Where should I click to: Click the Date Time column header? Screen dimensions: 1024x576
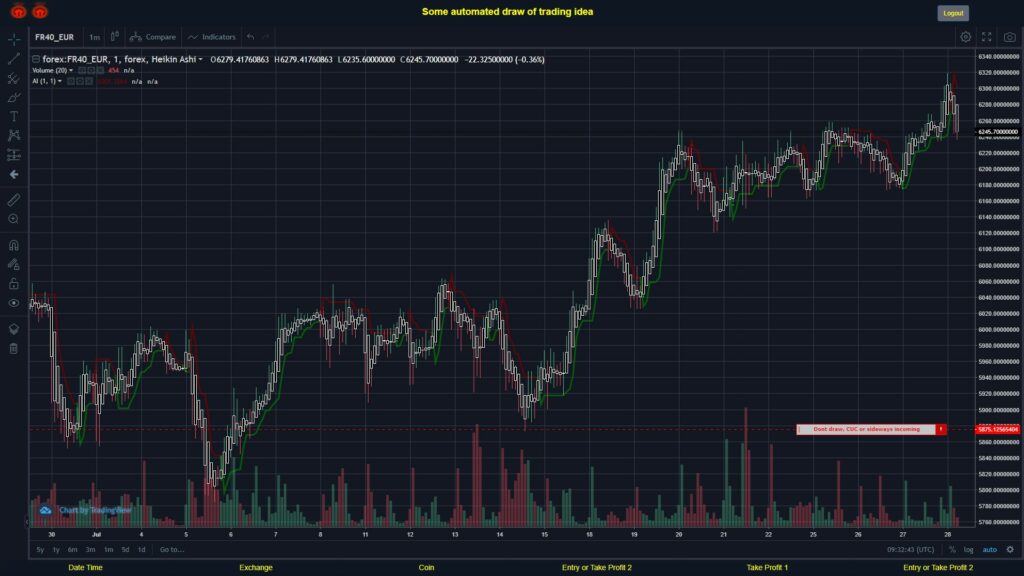(86, 568)
